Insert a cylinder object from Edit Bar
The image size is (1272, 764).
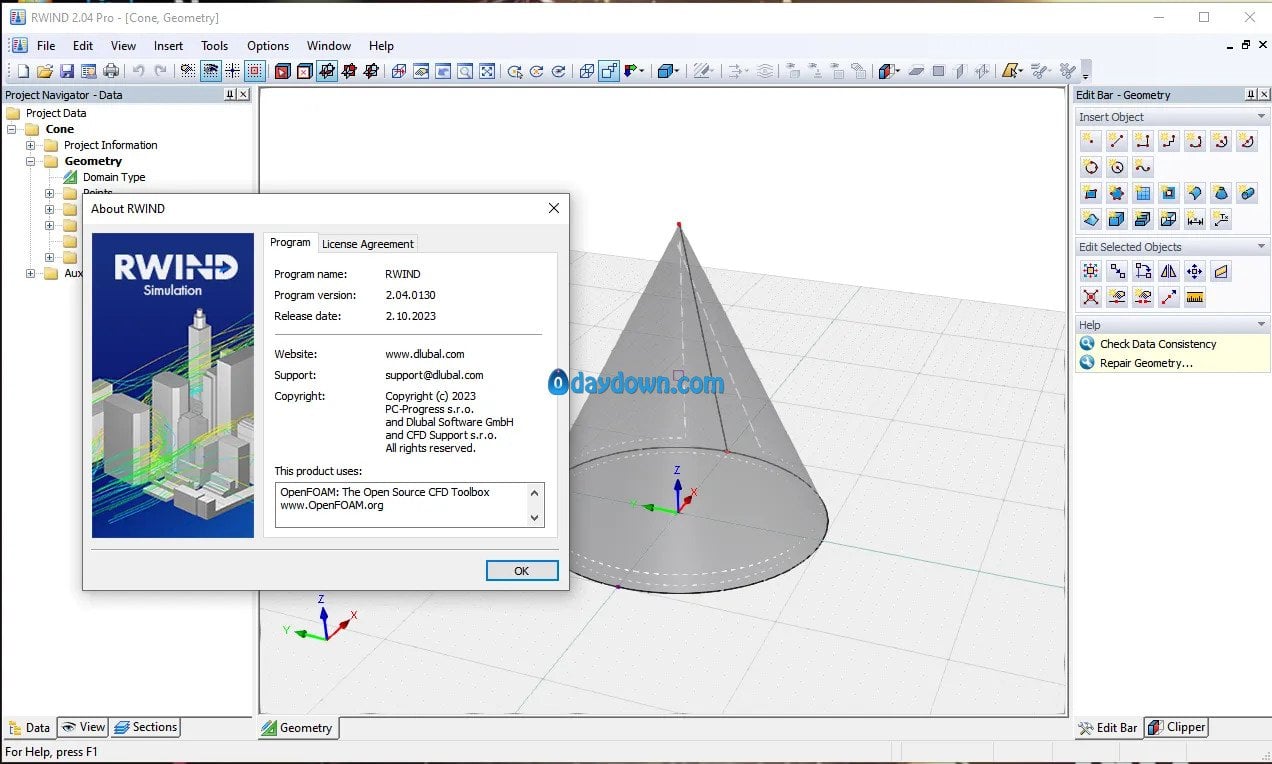click(1247, 193)
